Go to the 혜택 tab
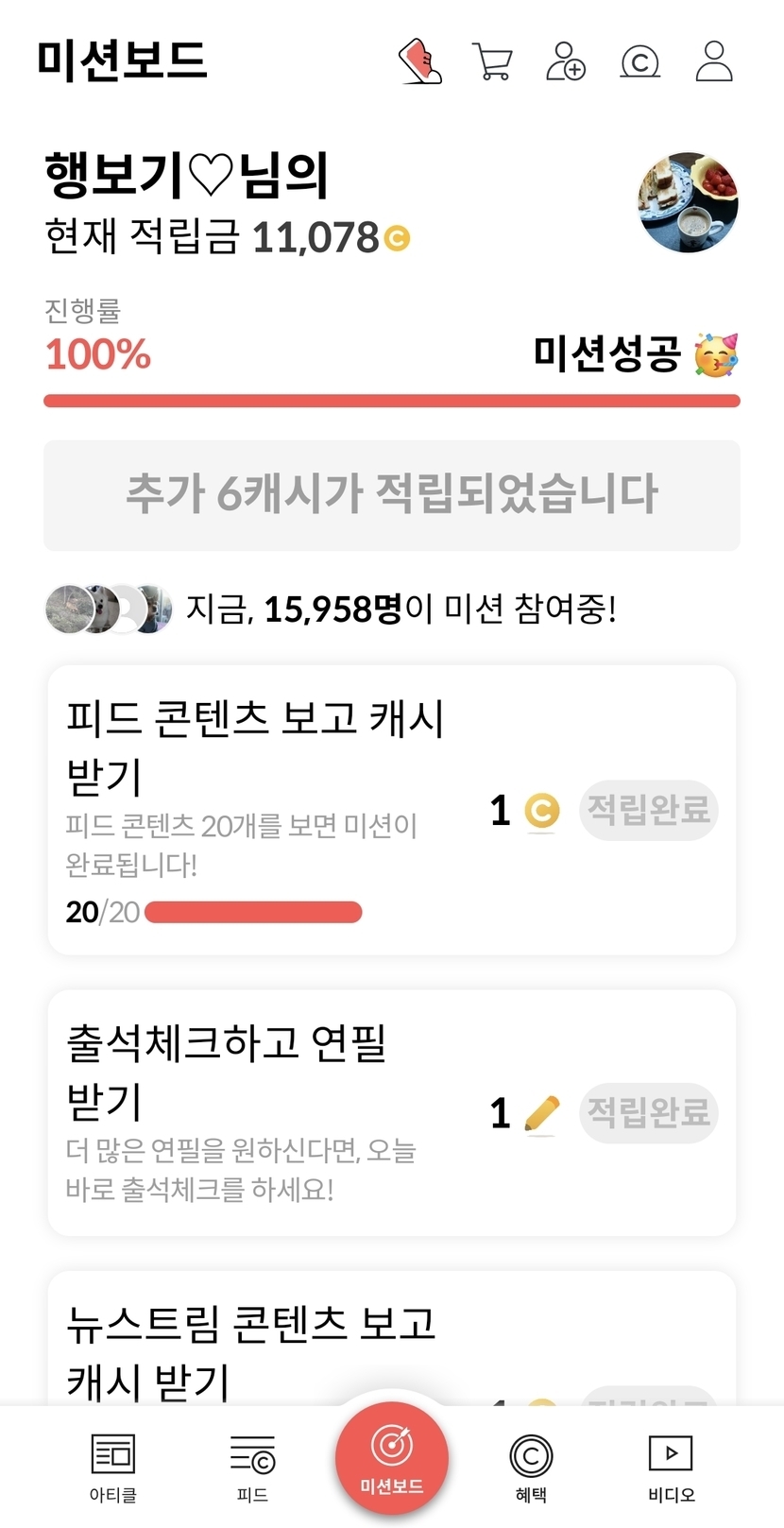 pyautogui.click(x=531, y=1466)
